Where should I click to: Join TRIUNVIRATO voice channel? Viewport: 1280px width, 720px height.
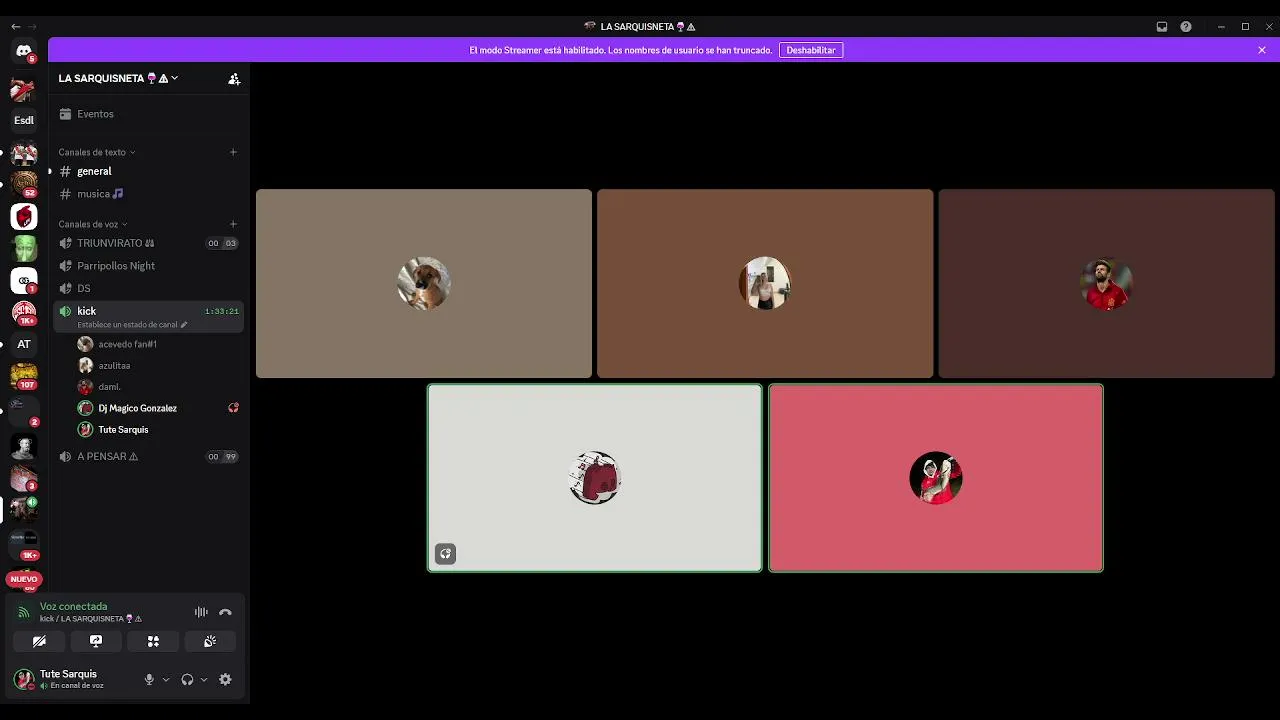pos(149,243)
